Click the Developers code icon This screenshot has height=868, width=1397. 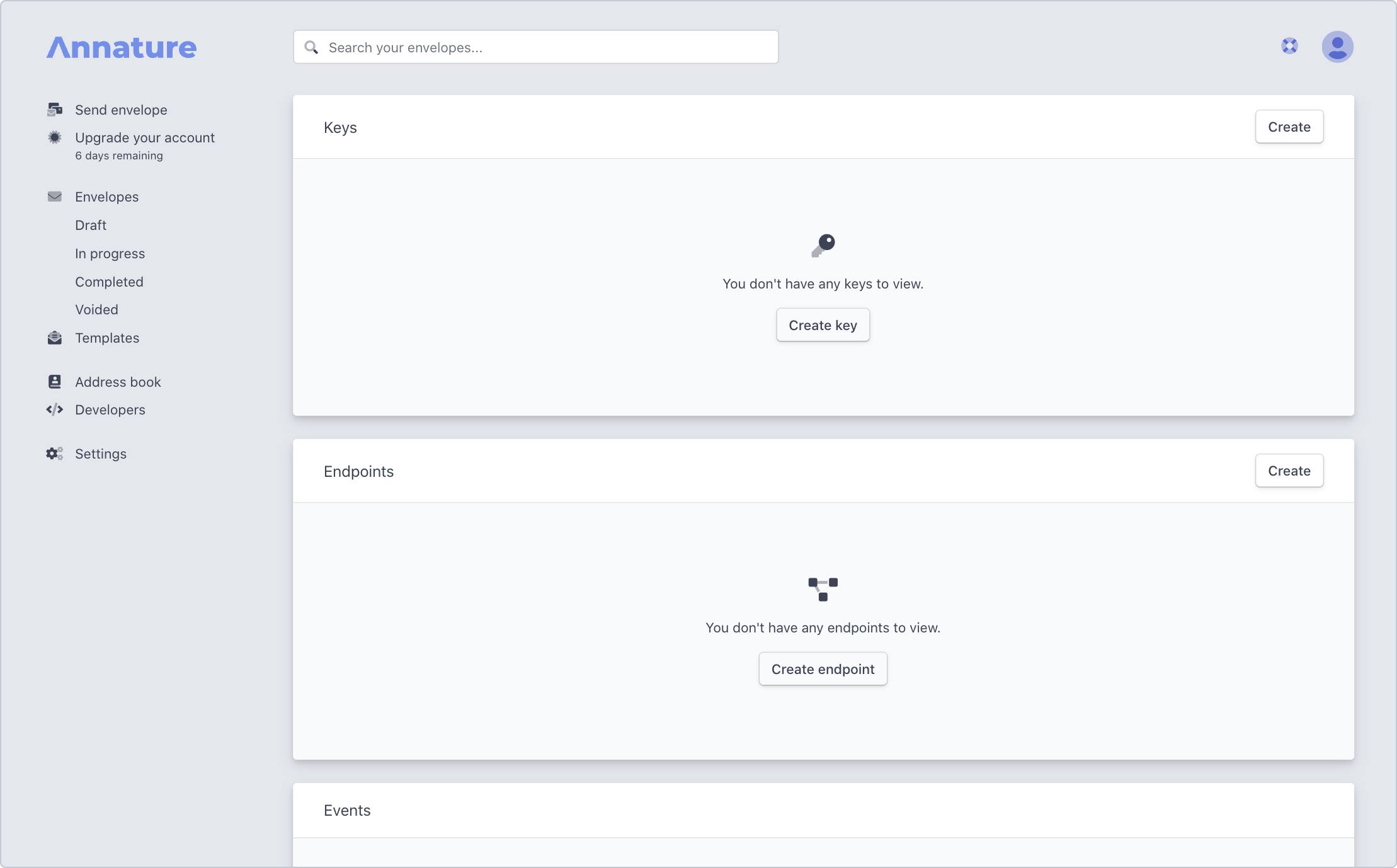tap(55, 409)
